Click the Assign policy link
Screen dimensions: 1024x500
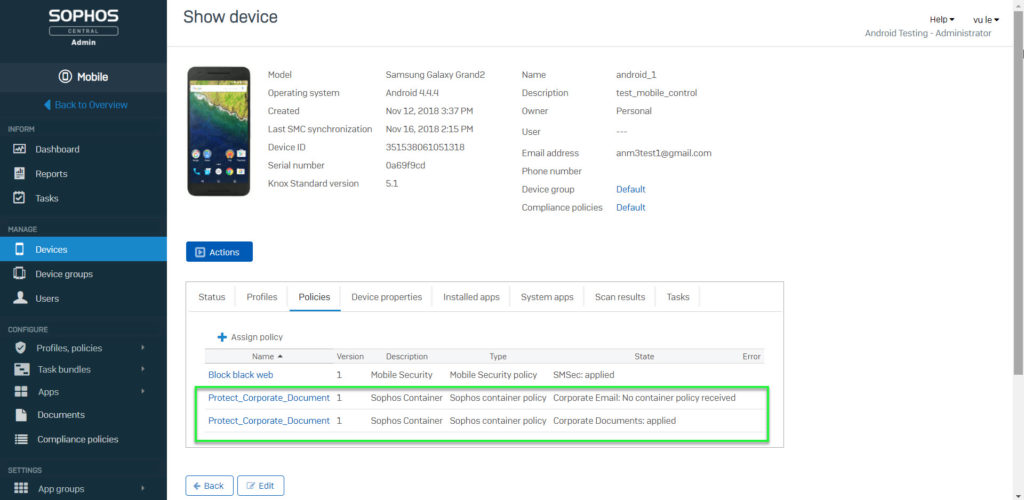pyautogui.click(x=257, y=337)
